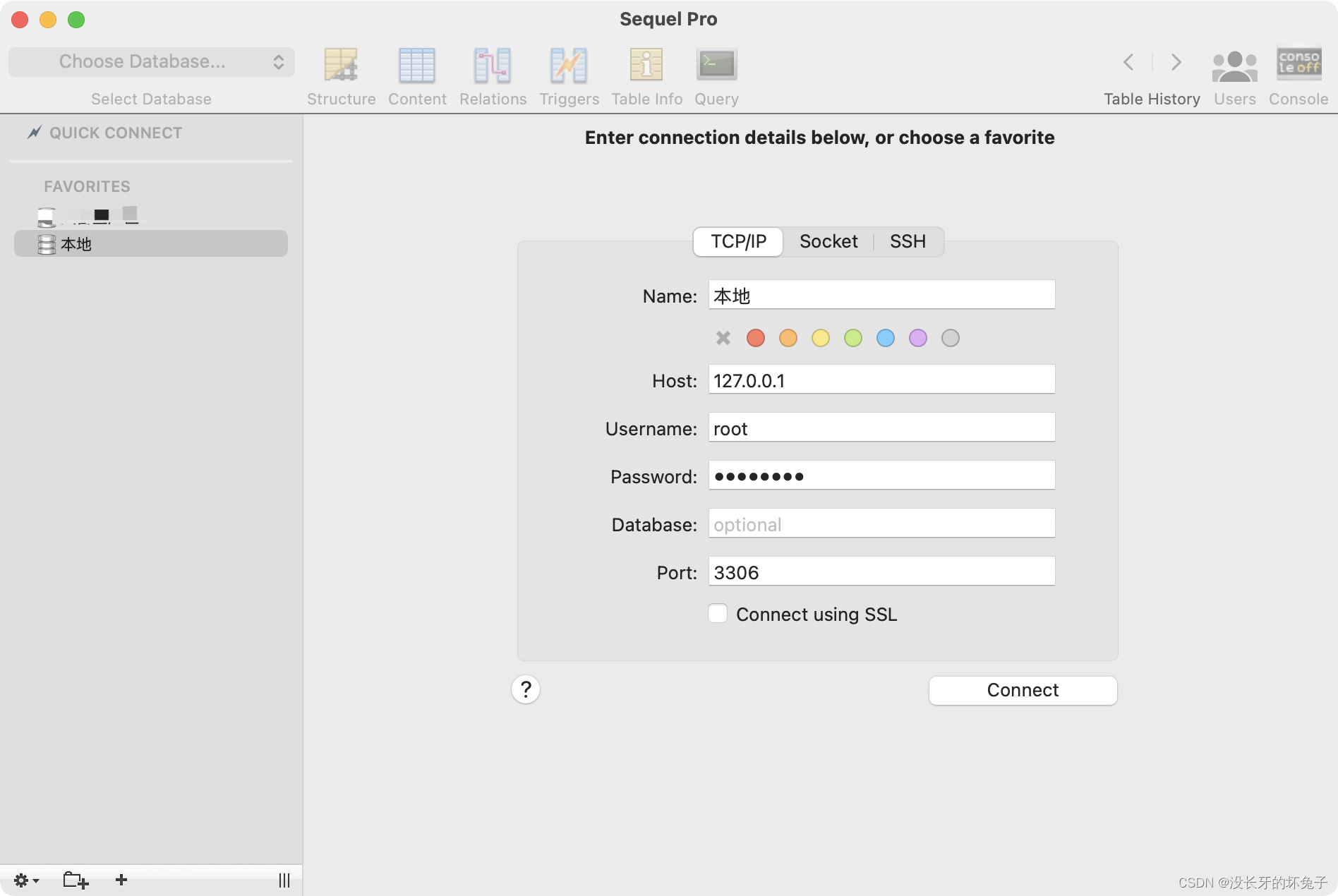Open the Users manager icon

coord(1234,66)
